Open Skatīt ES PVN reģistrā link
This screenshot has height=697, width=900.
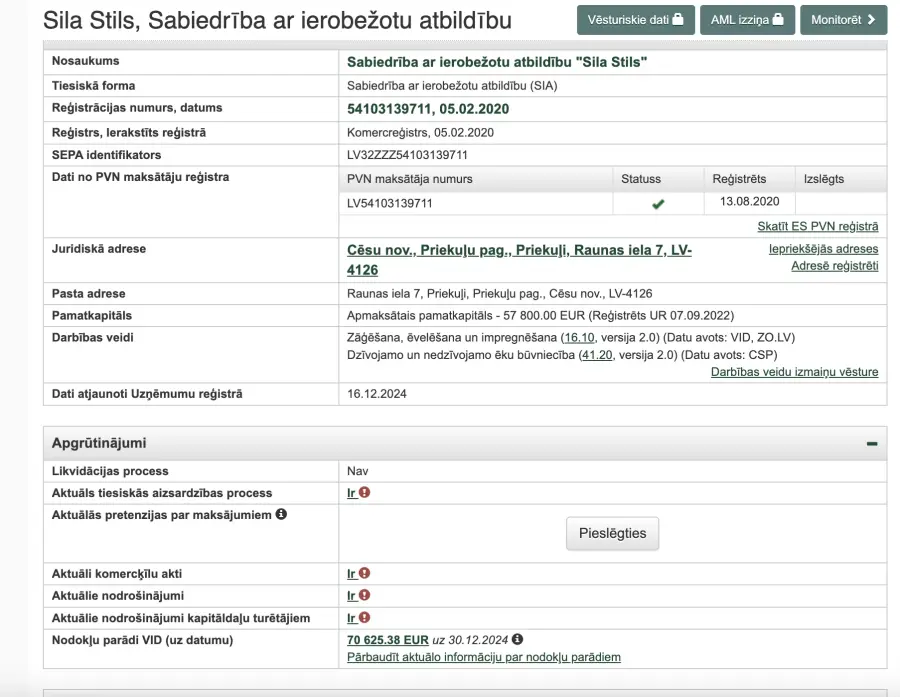coord(817,226)
